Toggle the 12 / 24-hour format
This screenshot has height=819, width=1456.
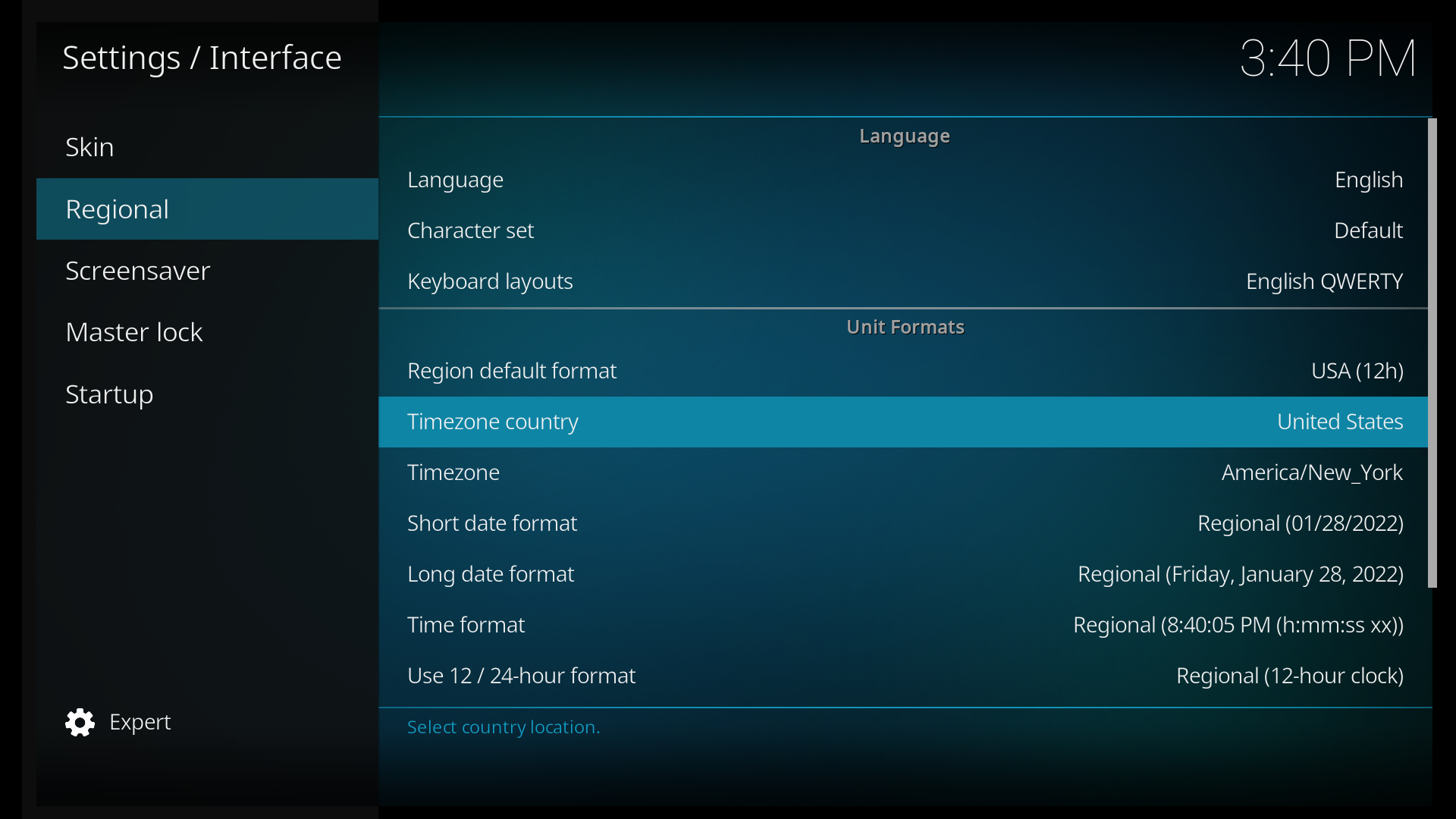[x=904, y=675]
